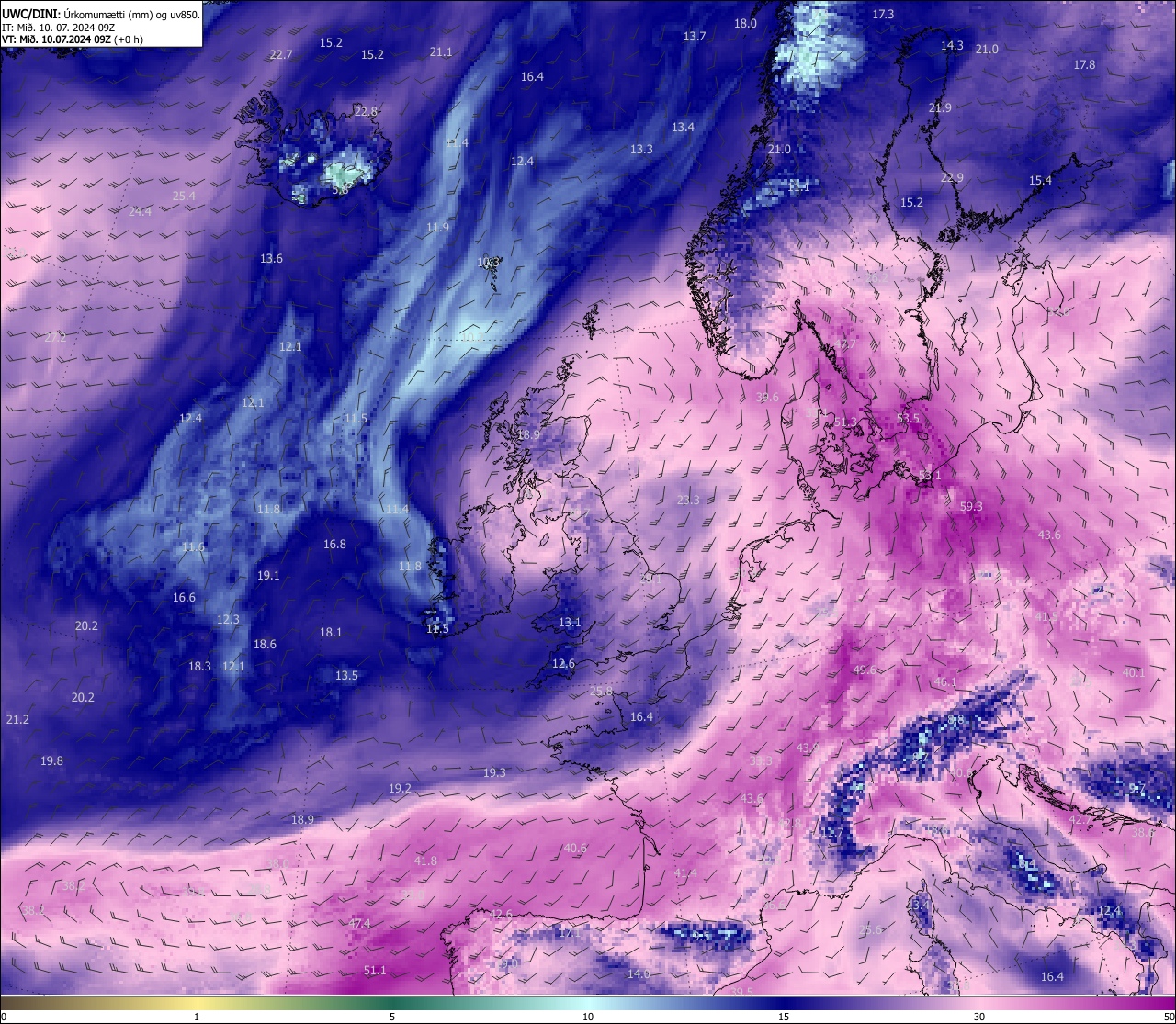Select the 22.8 value over Iceland
Image resolution: width=1176 pixels, height=1024 pixels.
pyautogui.click(x=366, y=112)
